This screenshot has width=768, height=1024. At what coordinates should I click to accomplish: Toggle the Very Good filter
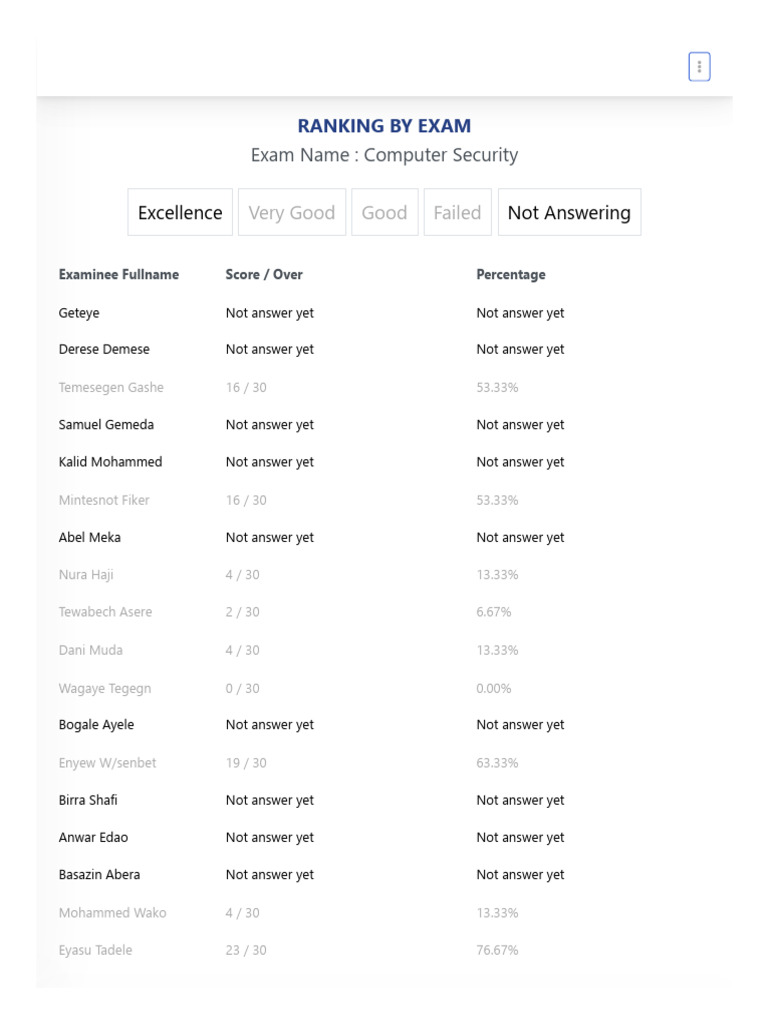(291, 212)
